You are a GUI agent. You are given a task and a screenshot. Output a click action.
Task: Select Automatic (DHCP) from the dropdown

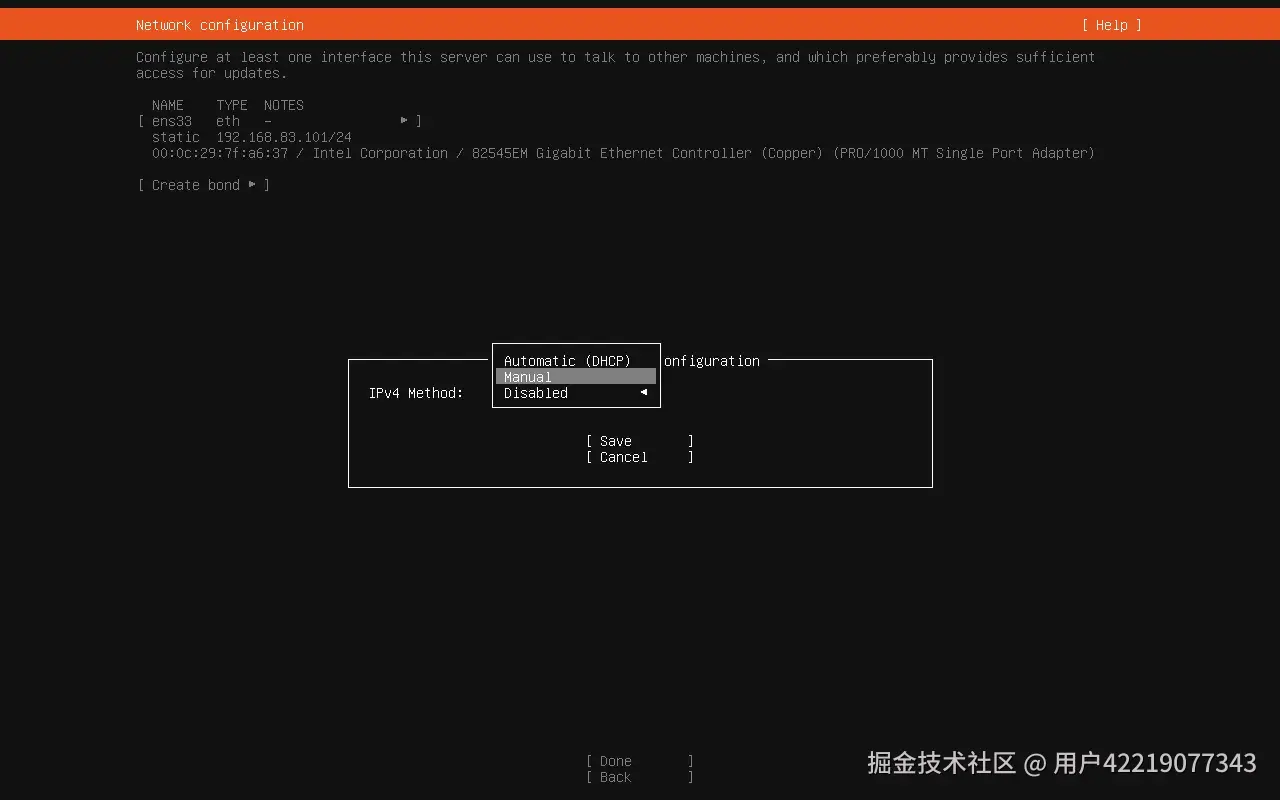coord(567,361)
